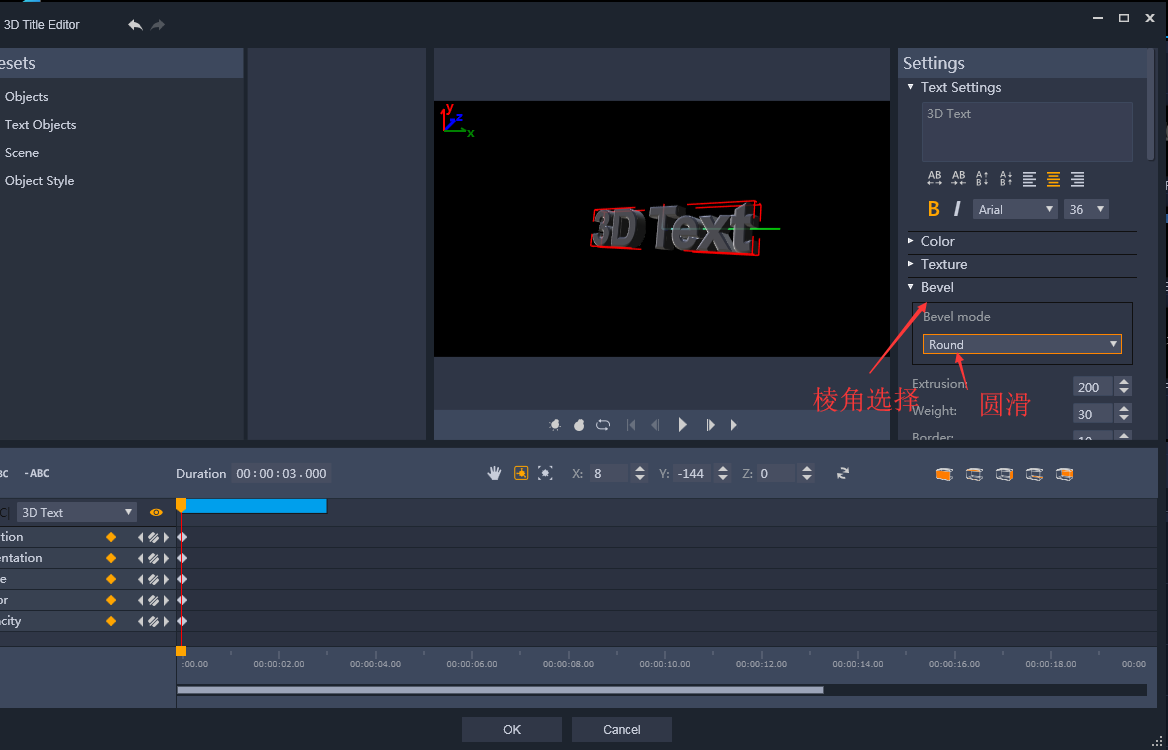This screenshot has height=750, width=1168.
Task: Click the Cancel button
Action: point(621,730)
